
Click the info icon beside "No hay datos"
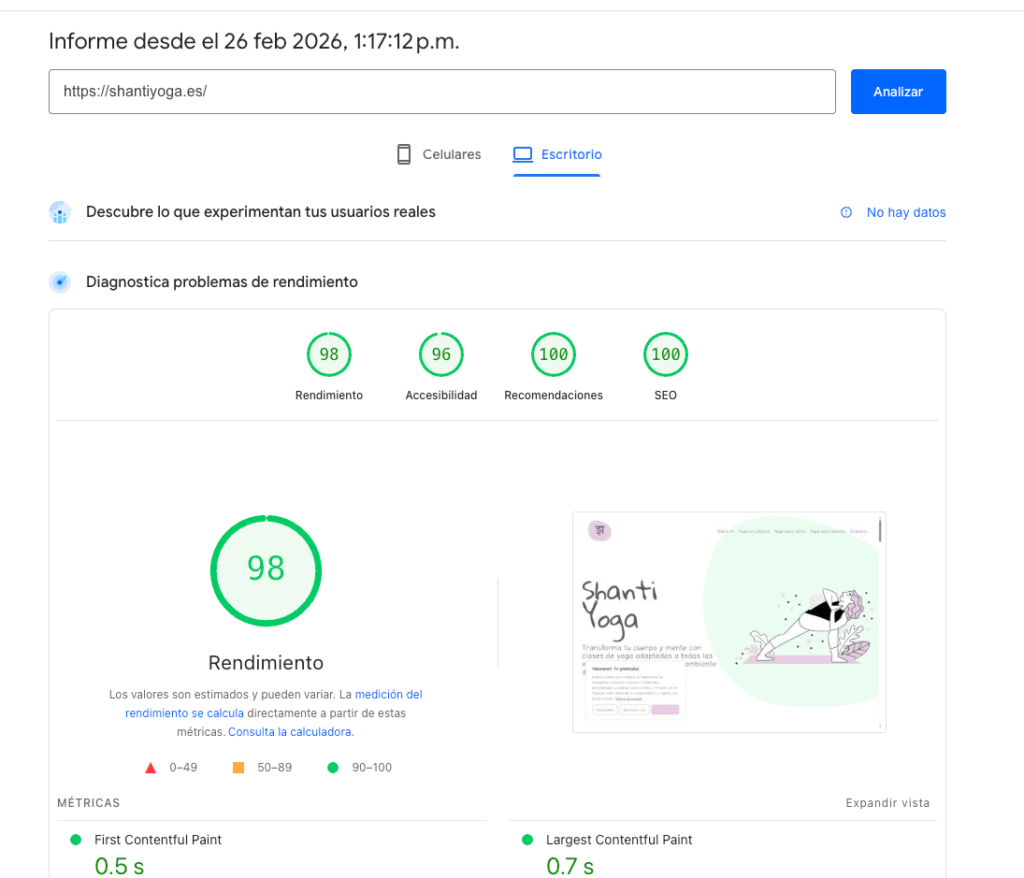846,212
